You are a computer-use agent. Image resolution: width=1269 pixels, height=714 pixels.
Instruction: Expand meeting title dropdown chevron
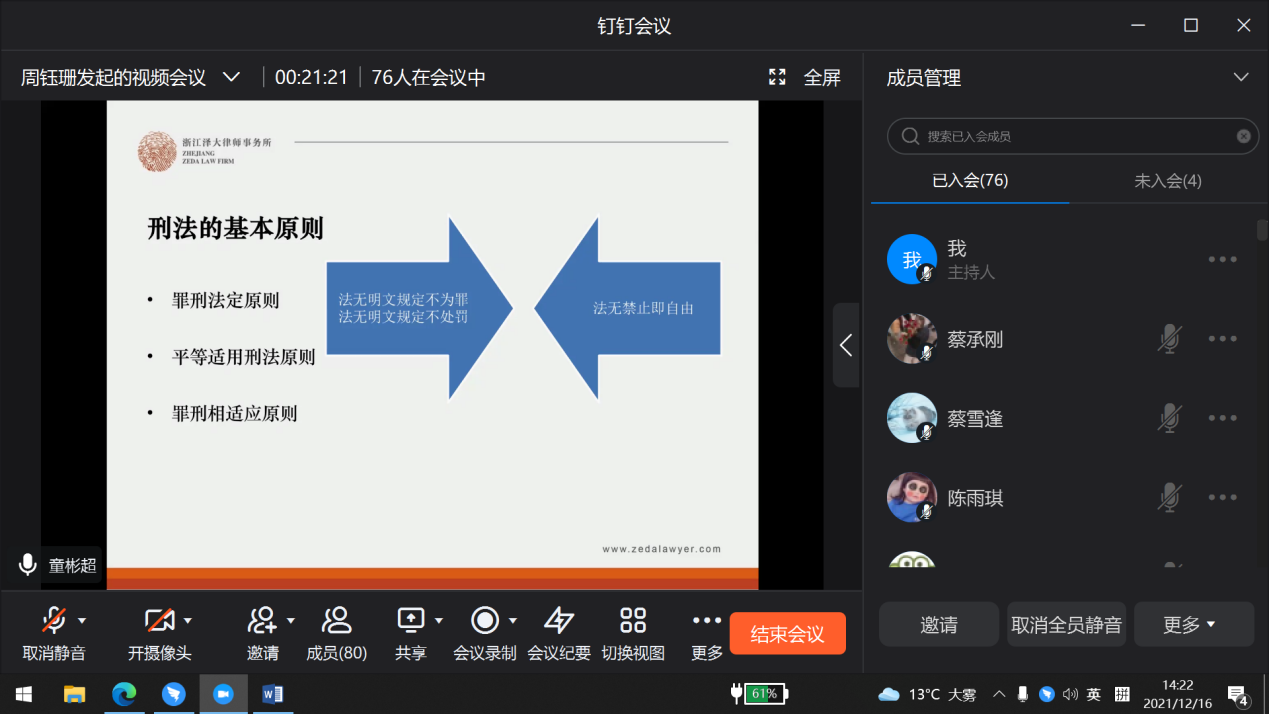tap(231, 77)
